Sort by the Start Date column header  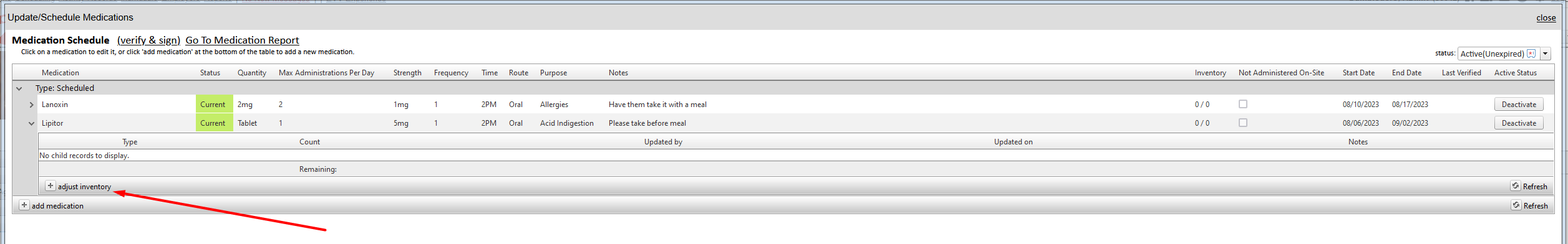click(1358, 73)
